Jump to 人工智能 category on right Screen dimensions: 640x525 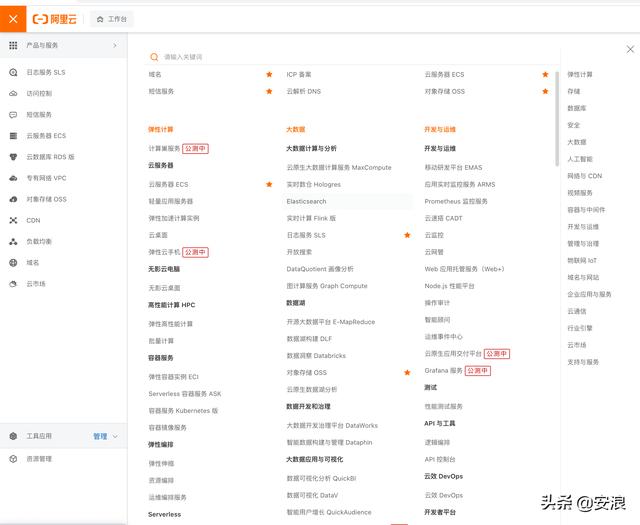[580, 159]
